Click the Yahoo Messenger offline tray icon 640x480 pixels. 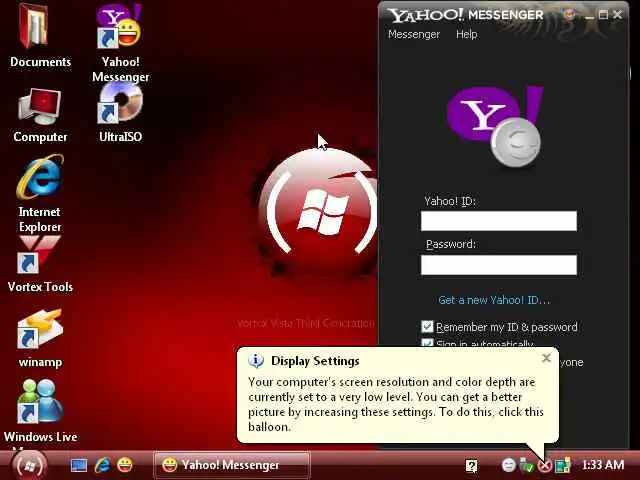coord(509,465)
